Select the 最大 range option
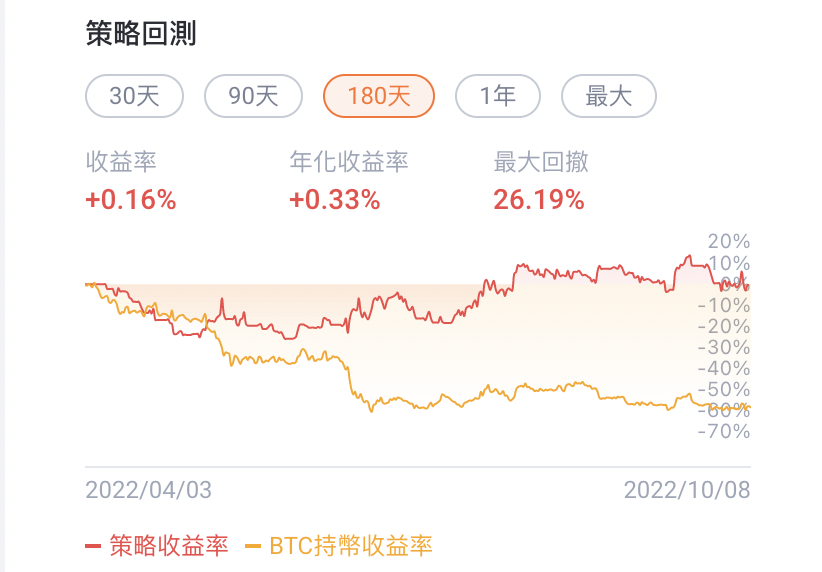The width and height of the screenshot is (822, 572). (x=609, y=96)
